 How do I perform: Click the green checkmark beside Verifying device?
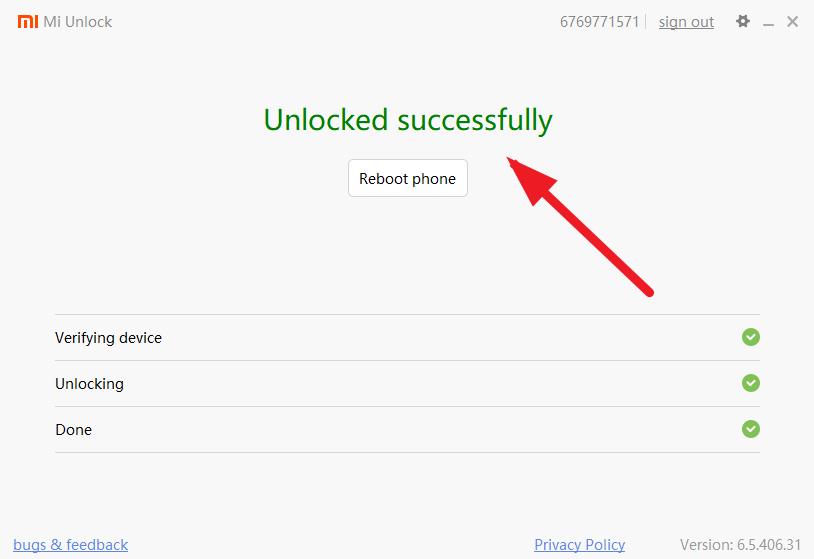point(751,337)
